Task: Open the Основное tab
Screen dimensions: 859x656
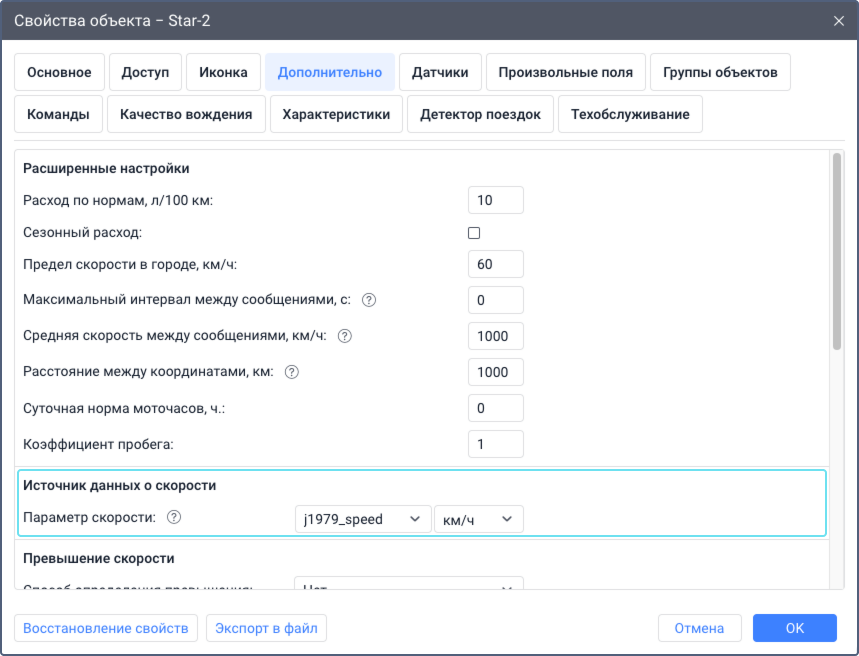Action: pyautogui.click(x=59, y=72)
